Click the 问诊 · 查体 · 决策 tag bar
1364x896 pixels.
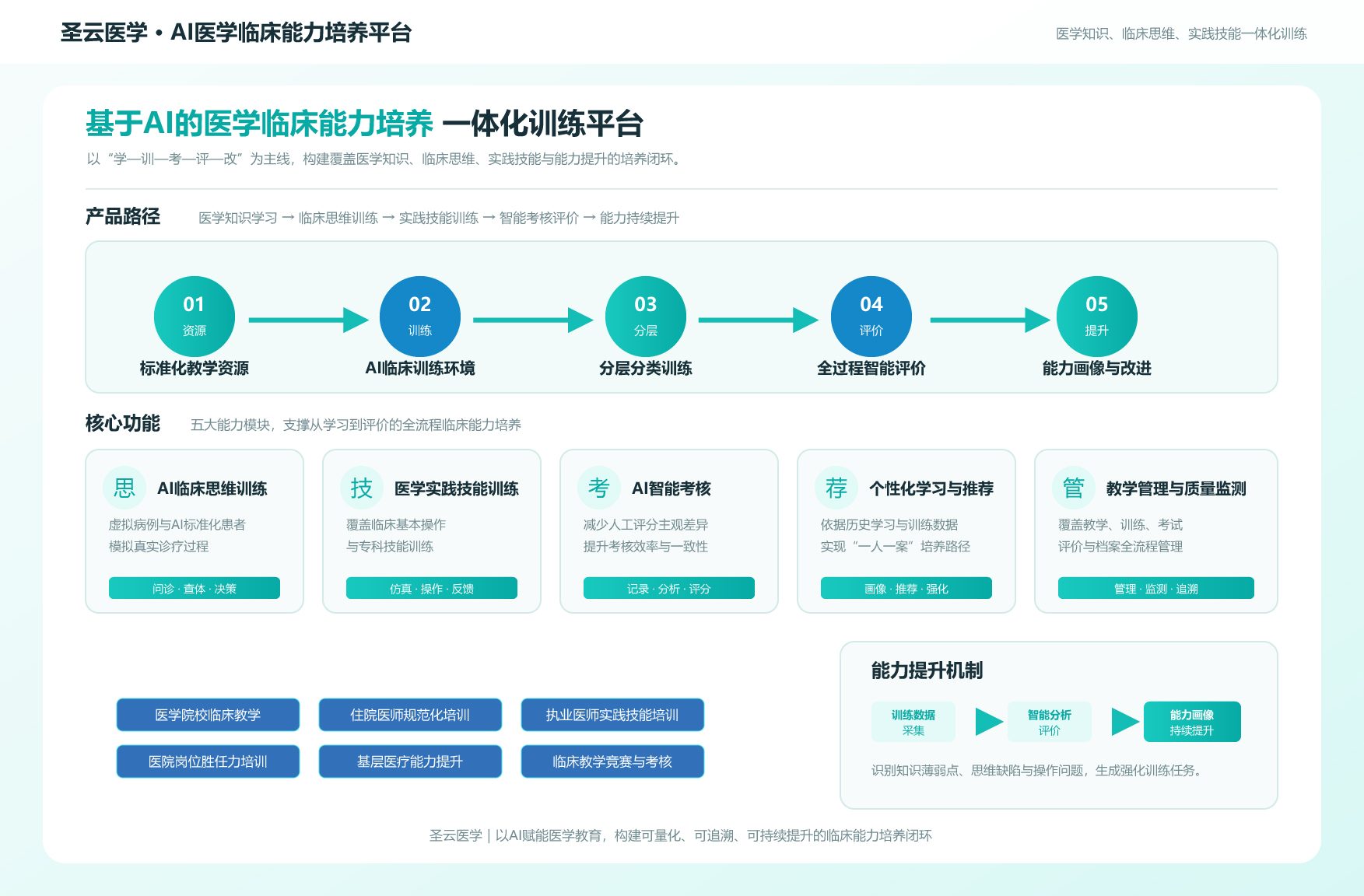[195, 588]
